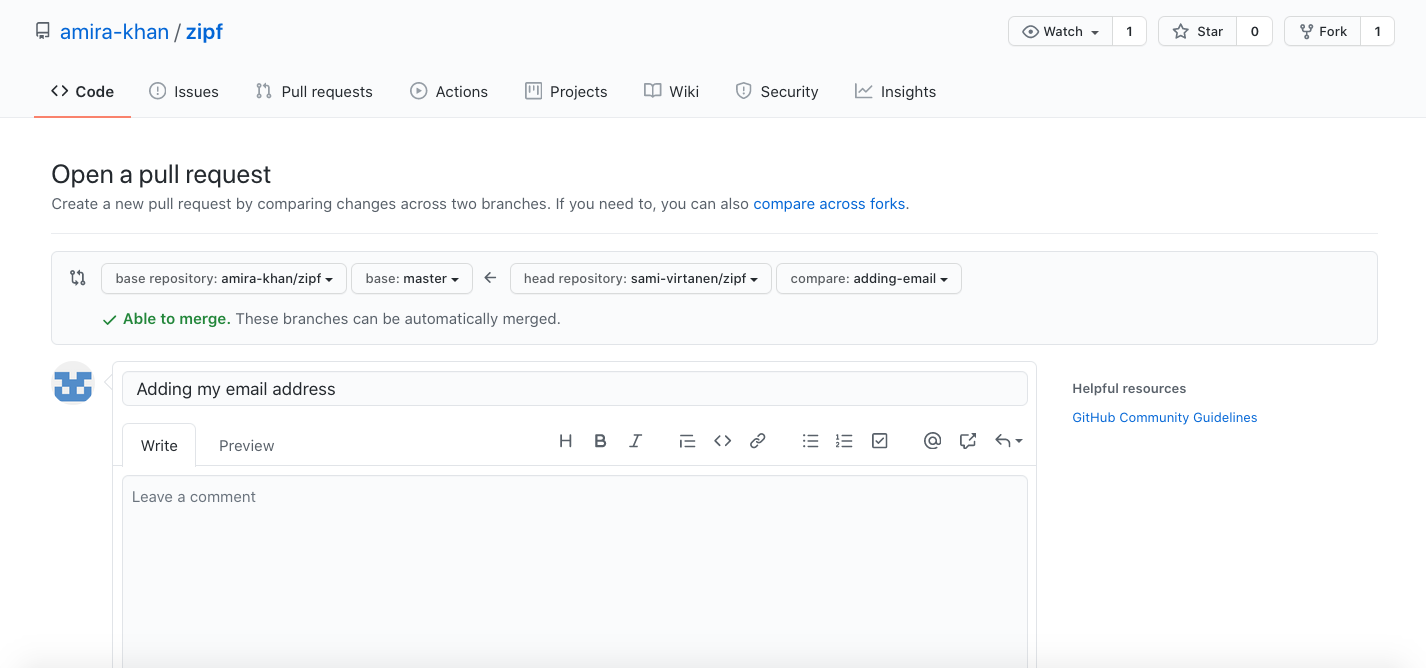Expand base repository amira-khan/zipf dropdown
Image resolution: width=1426 pixels, height=668 pixels.
(x=224, y=278)
